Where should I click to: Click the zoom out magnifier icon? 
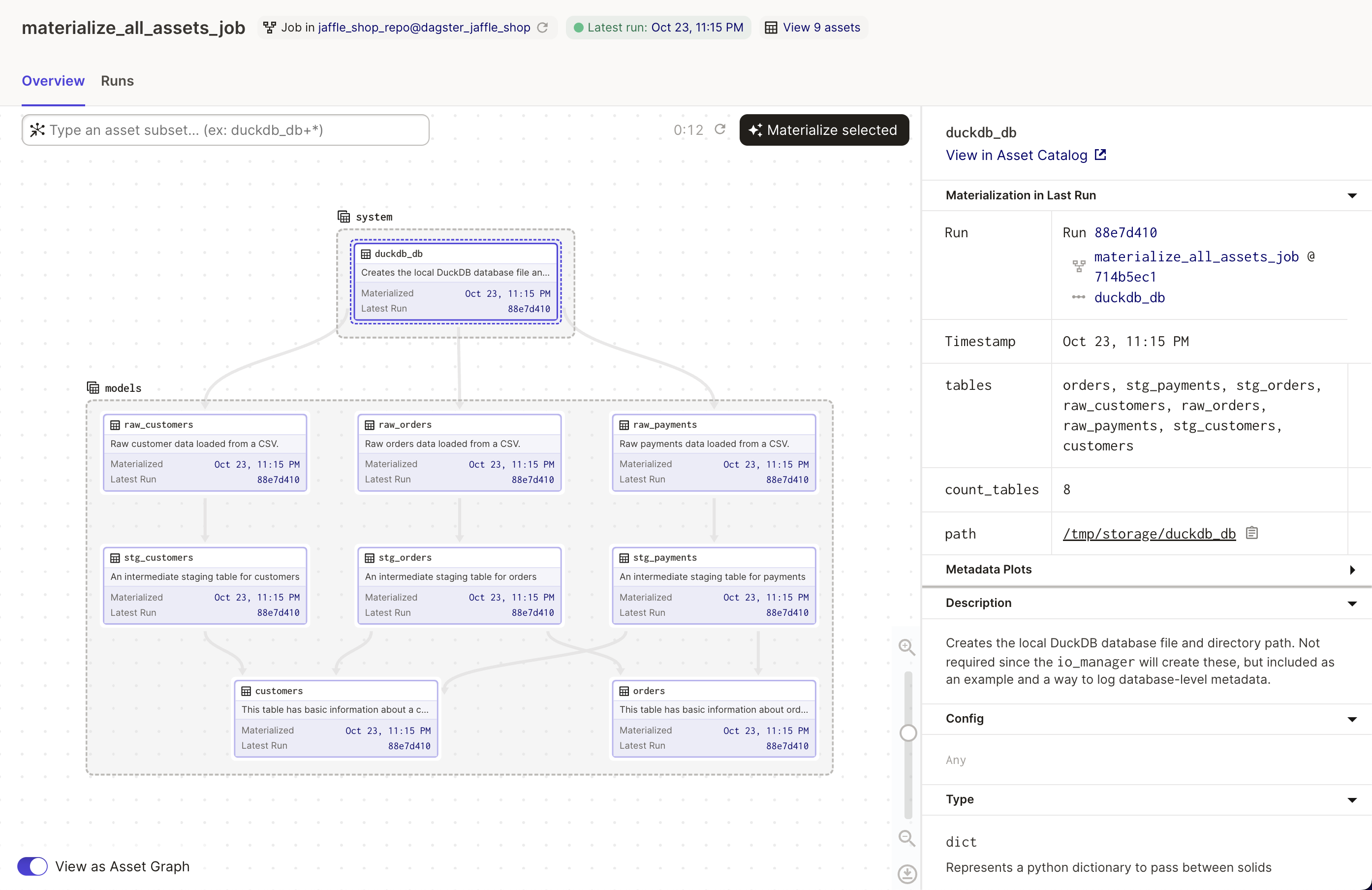907,839
